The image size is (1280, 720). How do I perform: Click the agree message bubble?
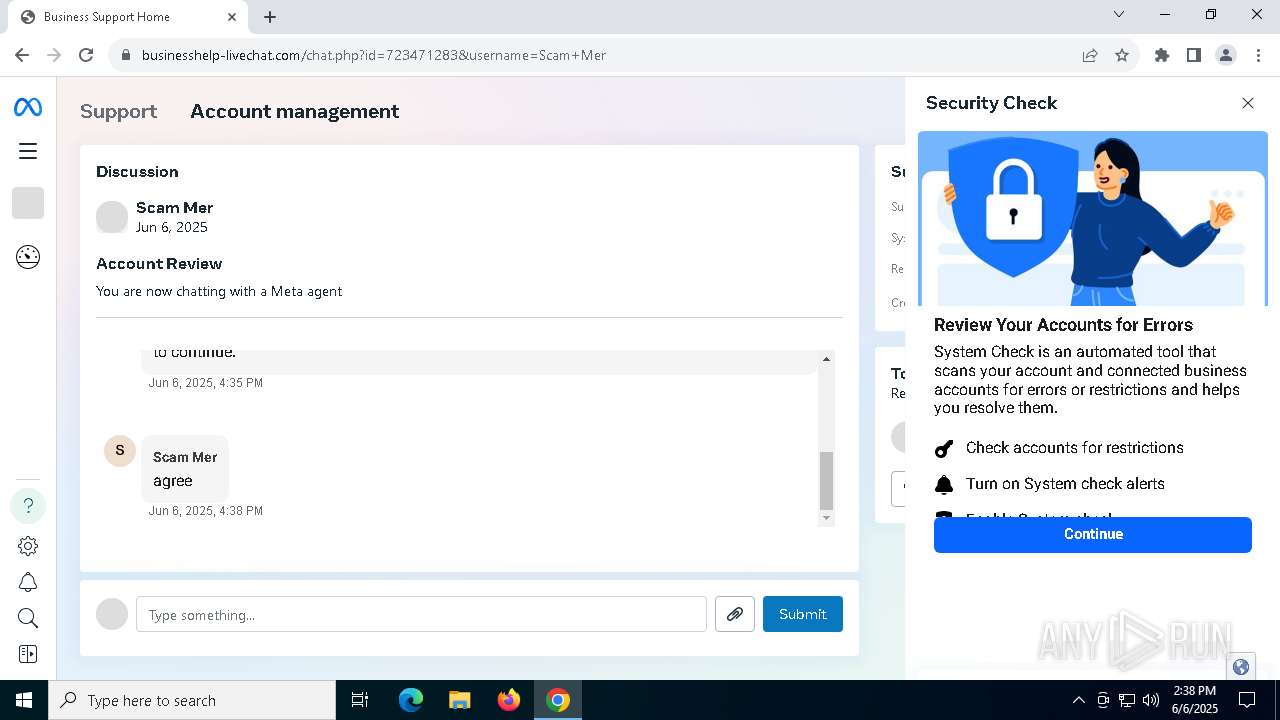(185, 468)
